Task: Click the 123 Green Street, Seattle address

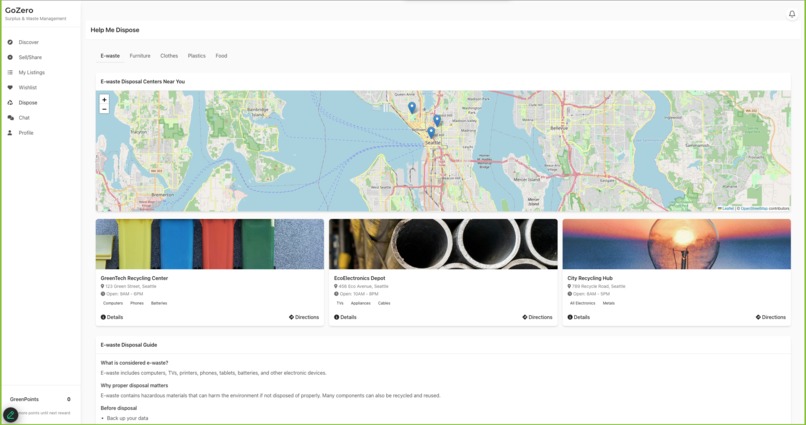Action: (131, 286)
